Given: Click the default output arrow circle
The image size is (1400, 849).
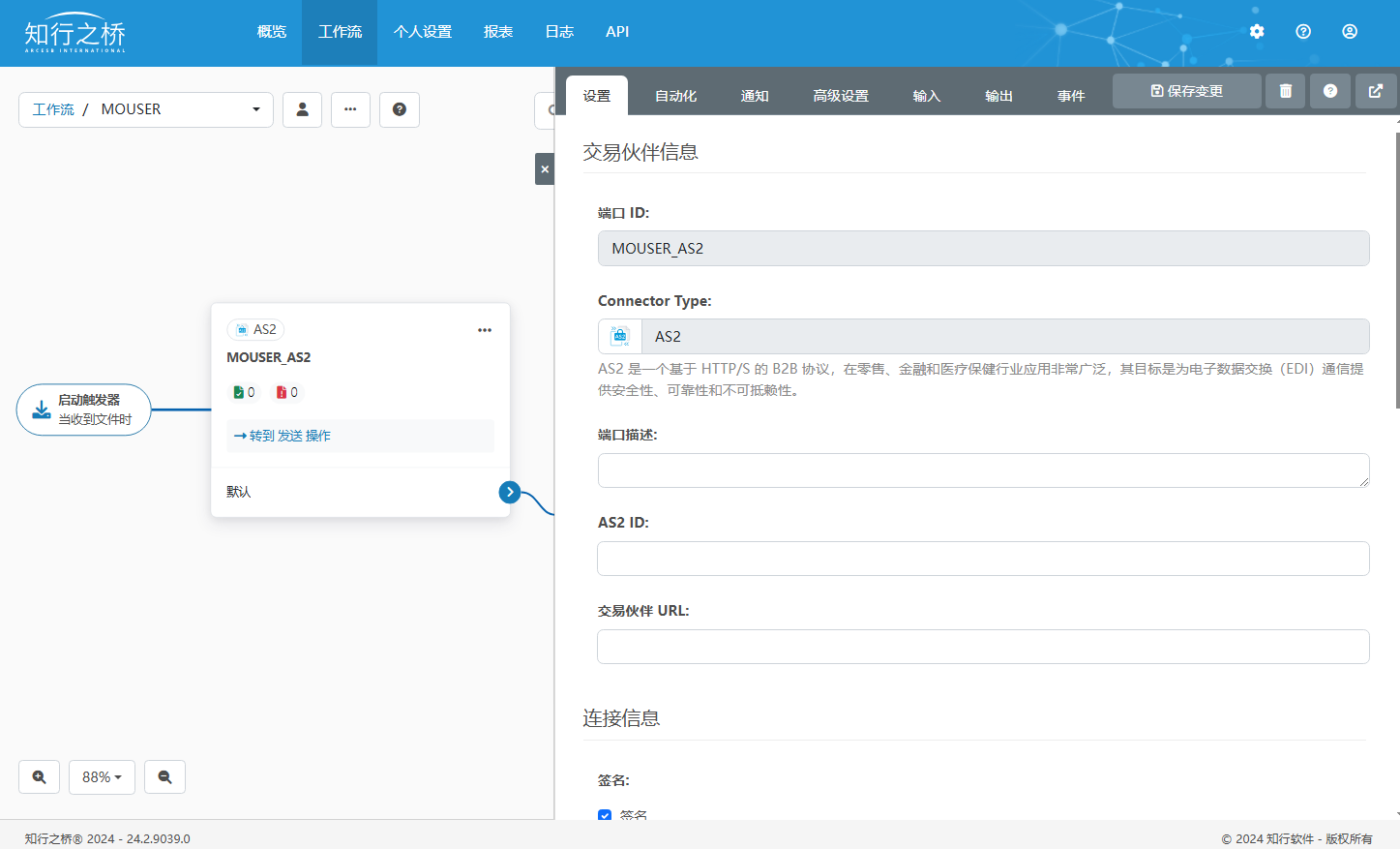Looking at the screenshot, I should pos(510,492).
